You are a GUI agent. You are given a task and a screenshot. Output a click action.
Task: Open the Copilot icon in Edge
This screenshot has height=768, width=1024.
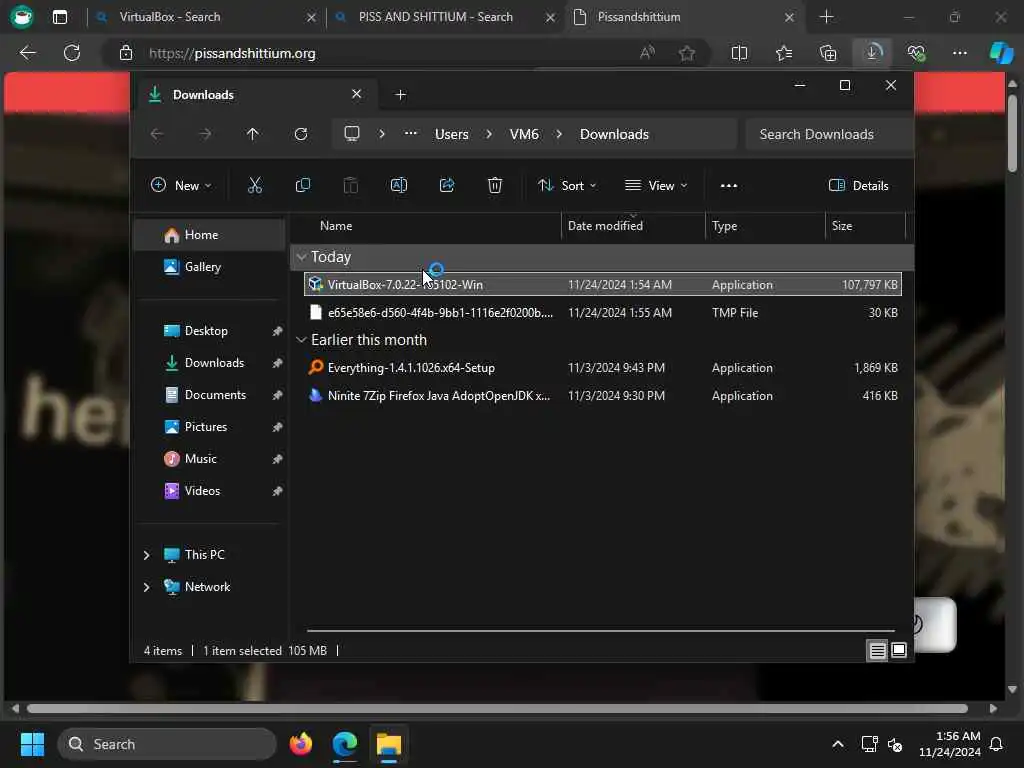coord(1001,53)
